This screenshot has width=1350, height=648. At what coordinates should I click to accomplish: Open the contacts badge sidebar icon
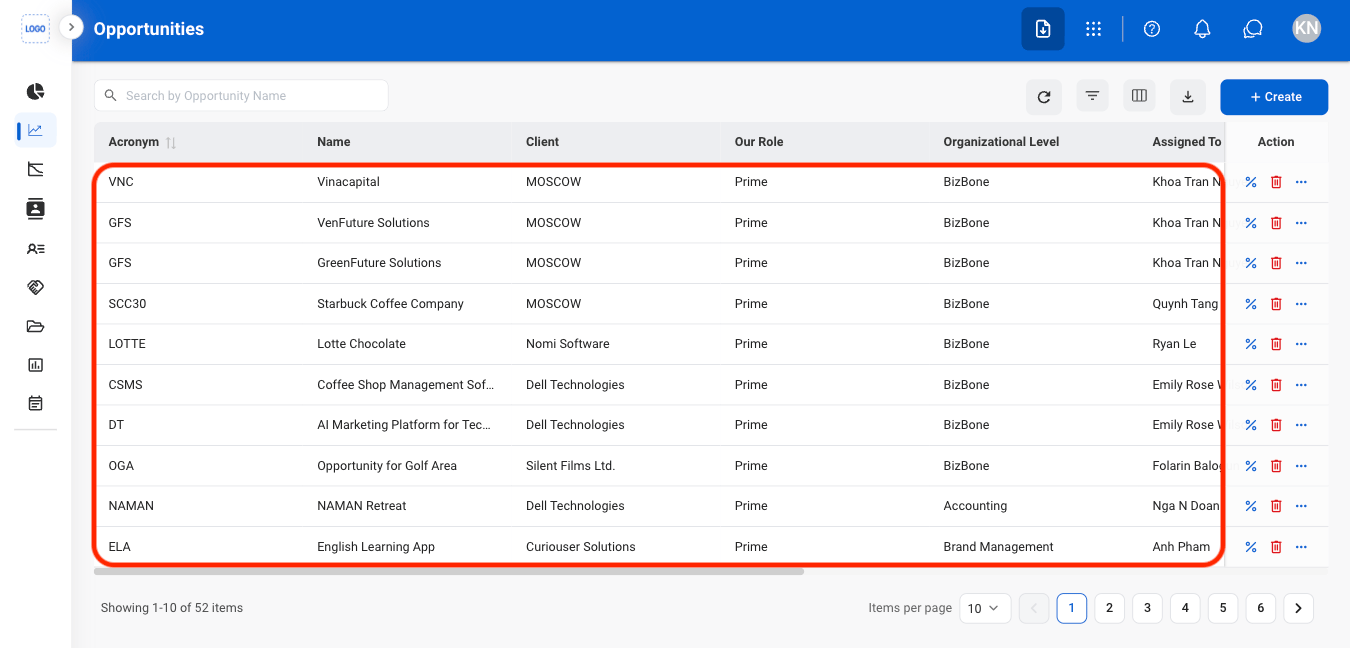click(x=36, y=209)
